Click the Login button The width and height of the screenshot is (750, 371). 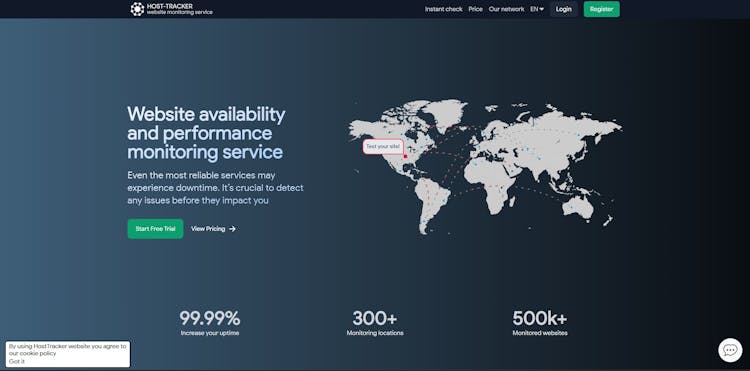pyautogui.click(x=563, y=9)
